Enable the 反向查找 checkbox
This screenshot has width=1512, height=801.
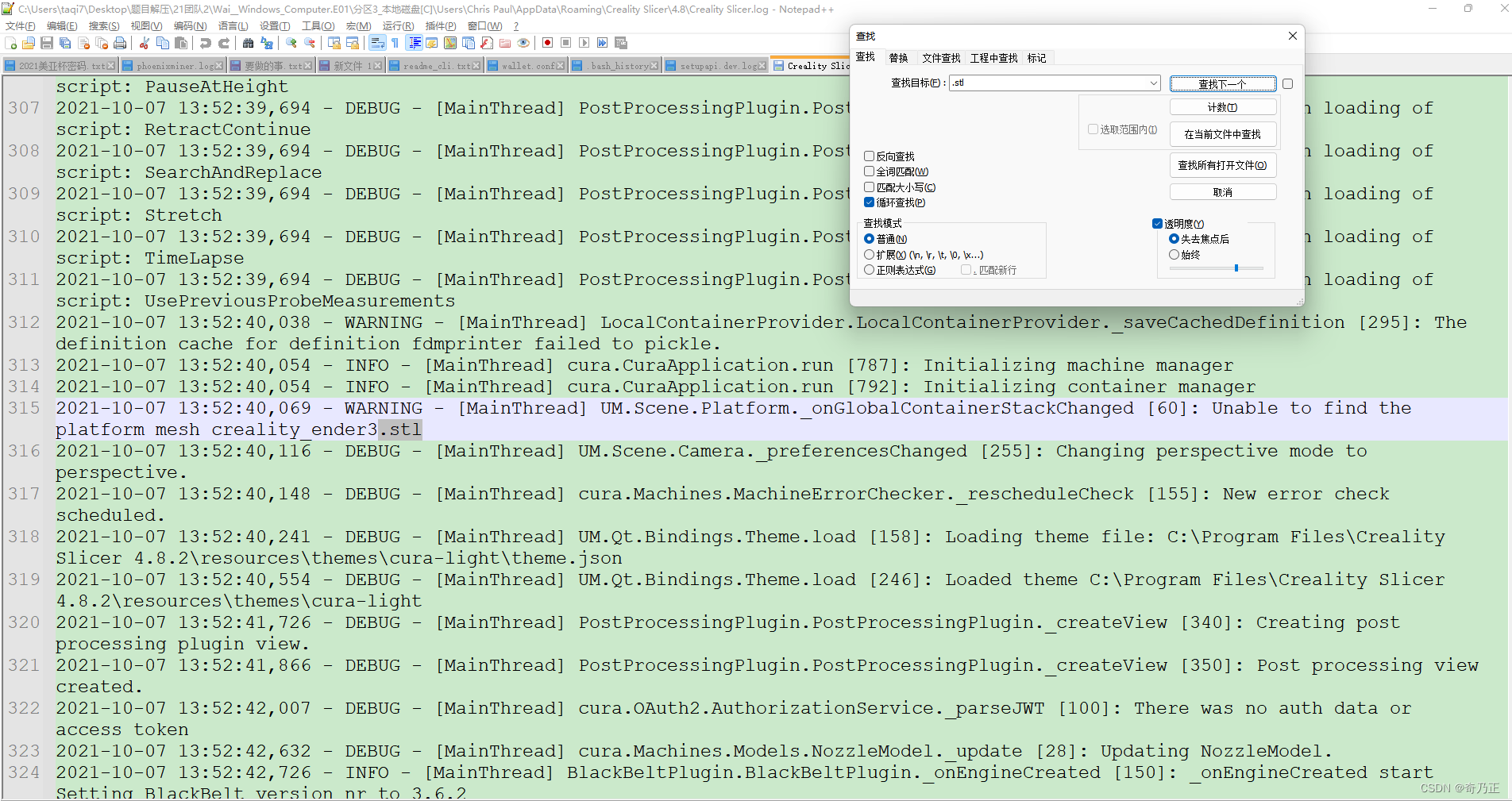(x=869, y=156)
